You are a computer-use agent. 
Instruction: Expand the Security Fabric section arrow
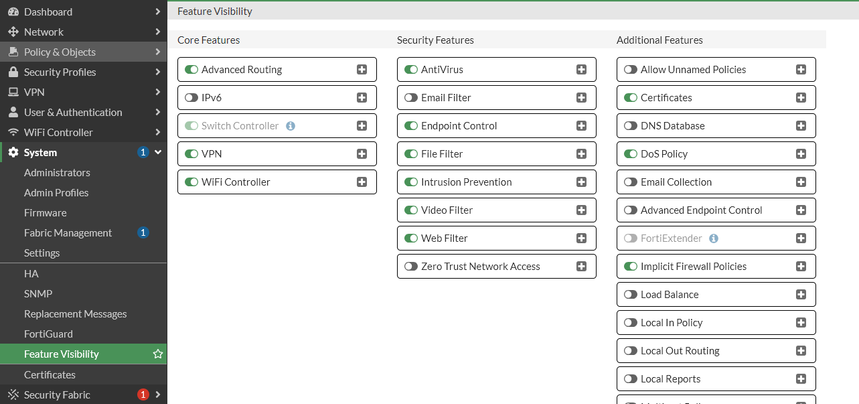pyautogui.click(x=158, y=395)
